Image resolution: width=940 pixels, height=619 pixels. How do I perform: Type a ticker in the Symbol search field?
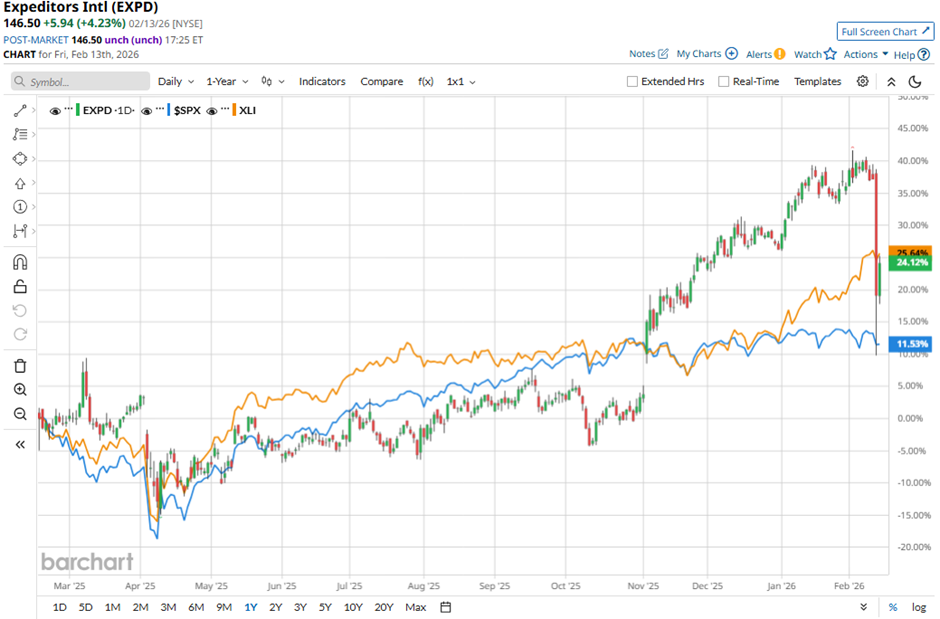pyautogui.click(x=78, y=81)
